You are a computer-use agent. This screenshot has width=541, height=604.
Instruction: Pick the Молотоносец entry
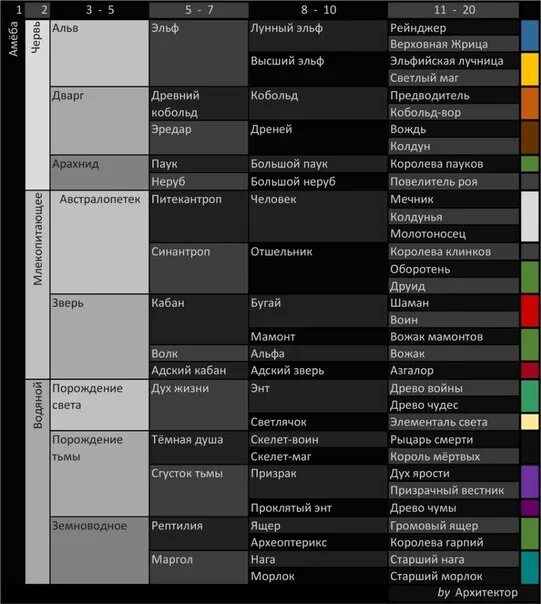[x=454, y=233]
